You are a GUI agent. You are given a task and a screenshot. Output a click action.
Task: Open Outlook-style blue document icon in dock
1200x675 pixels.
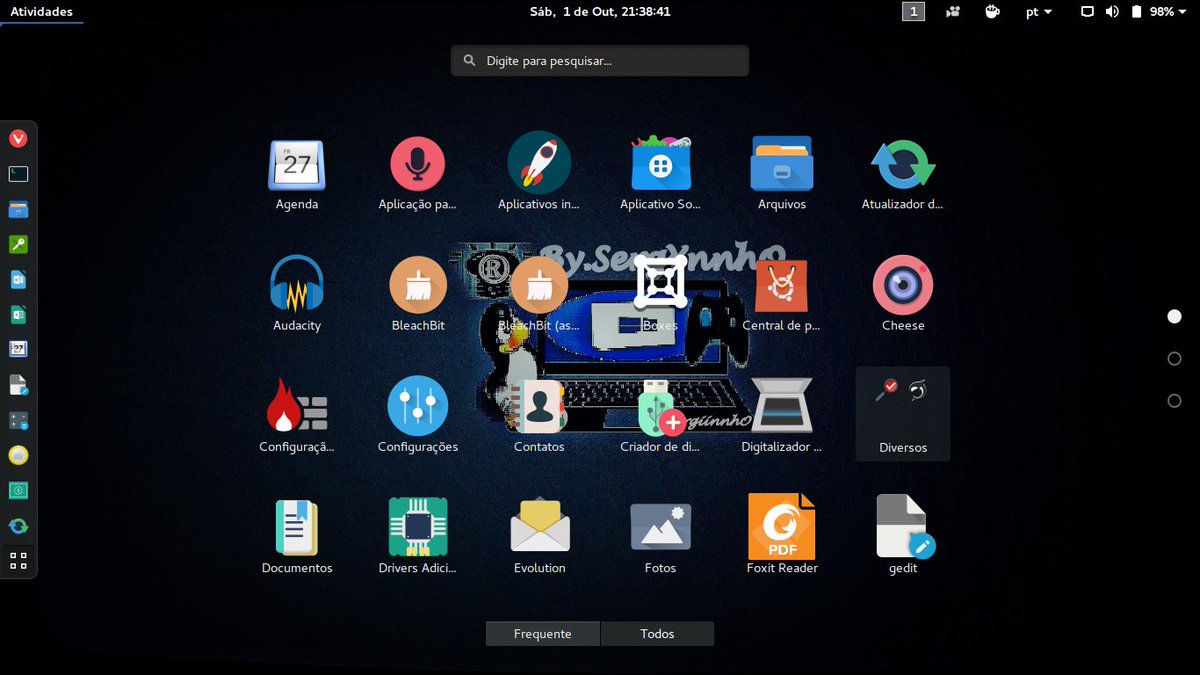18,280
